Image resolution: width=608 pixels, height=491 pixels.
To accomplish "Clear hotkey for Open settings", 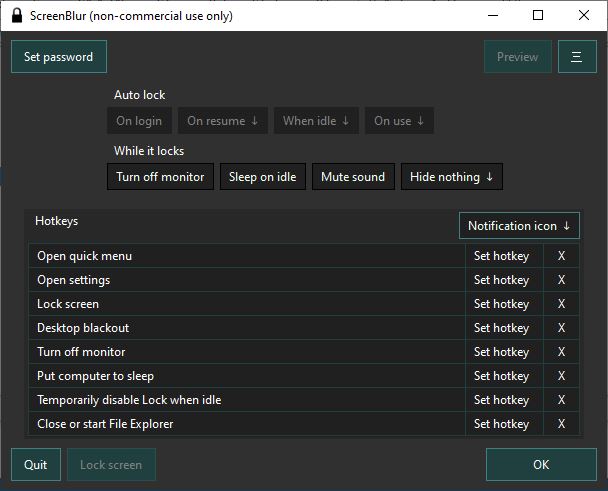I will coord(561,280).
